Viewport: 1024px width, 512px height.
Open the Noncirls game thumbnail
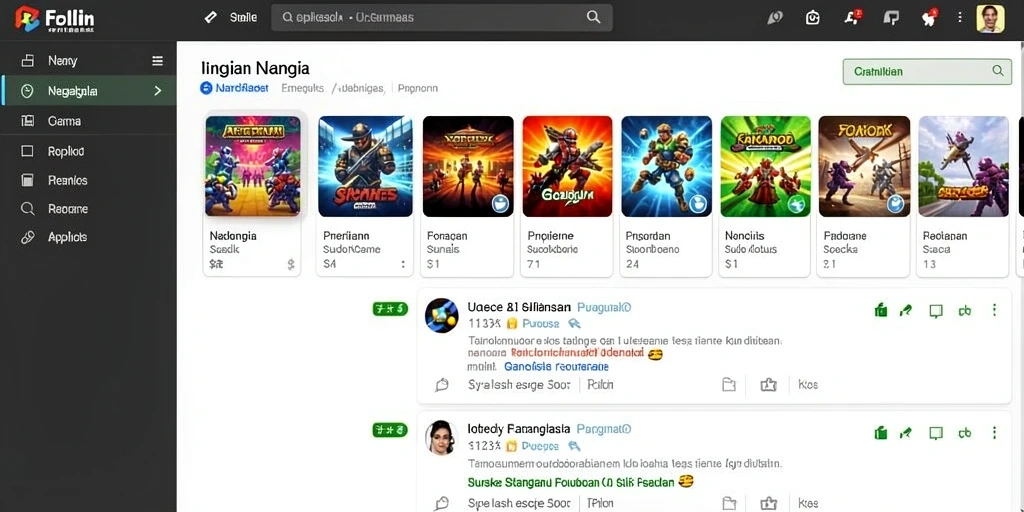coord(766,166)
